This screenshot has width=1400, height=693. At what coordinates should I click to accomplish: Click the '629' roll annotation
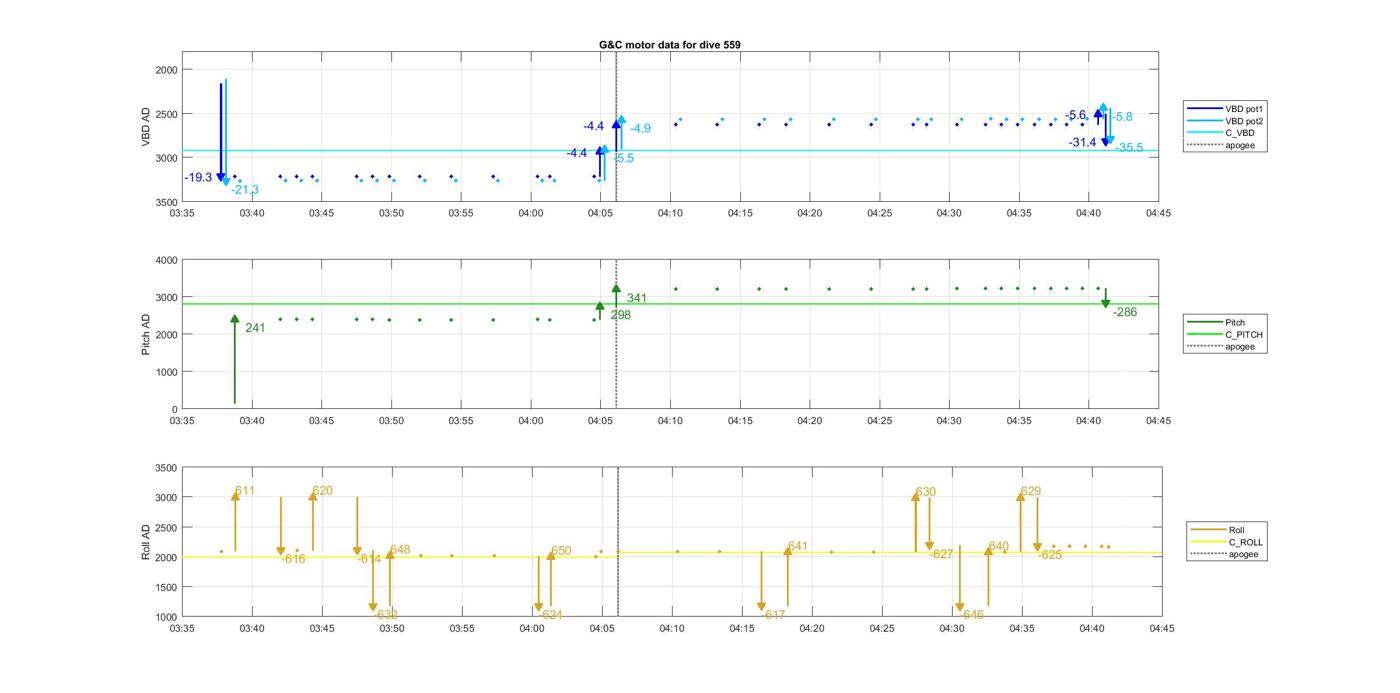click(x=1031, y=491)
